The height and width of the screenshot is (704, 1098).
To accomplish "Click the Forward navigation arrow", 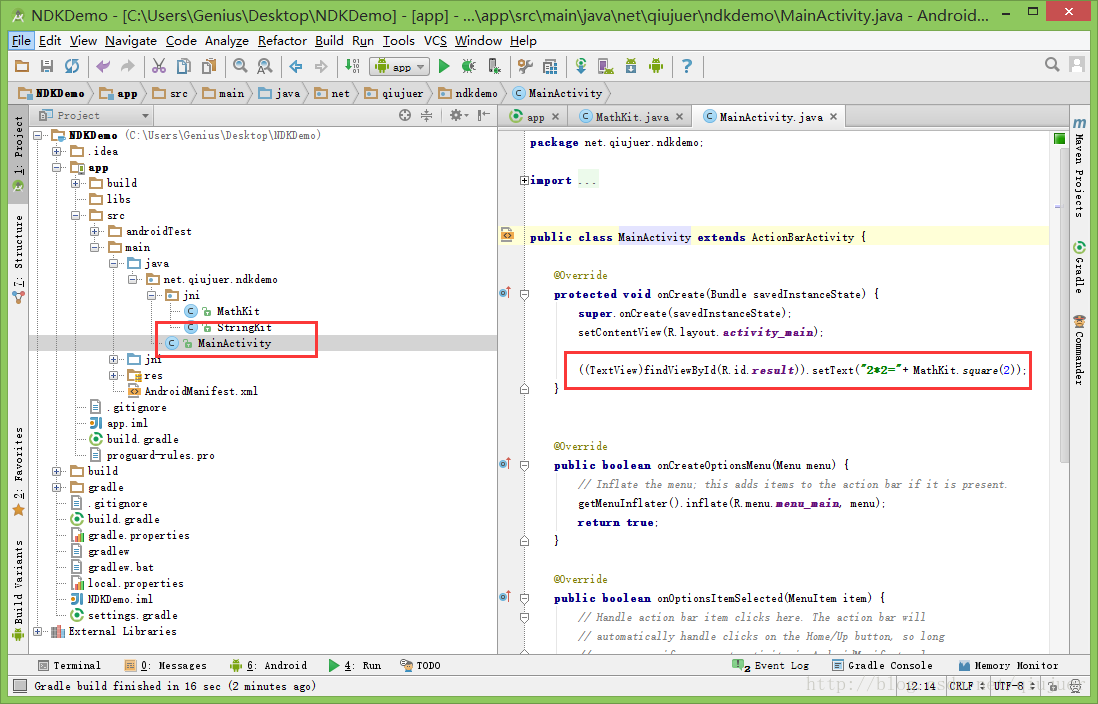I will tap(321, 67).
